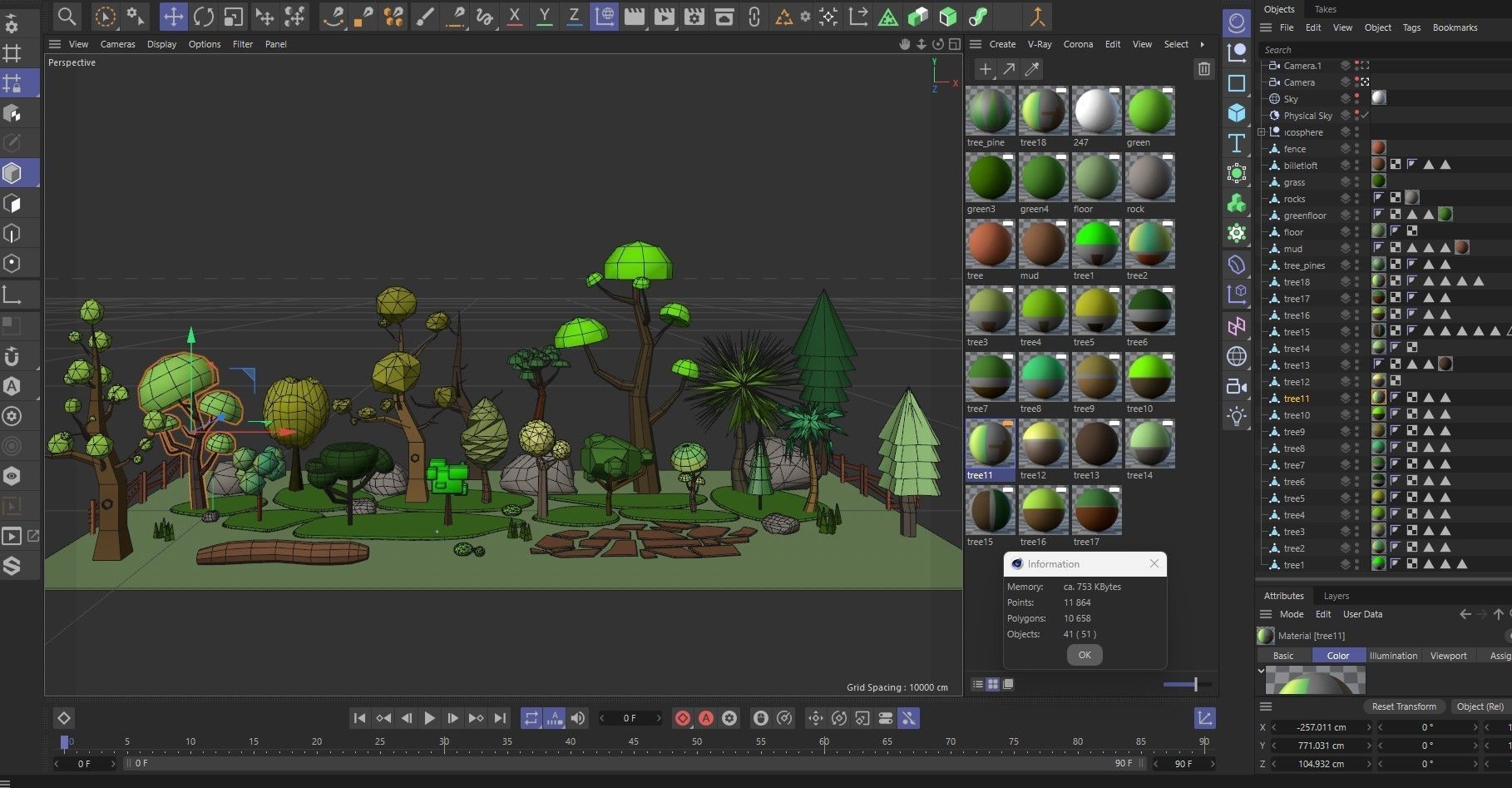This screenshot has height=788, width=1512.
Task: Open the viewport Cameras menu
Action: point(117,44)
